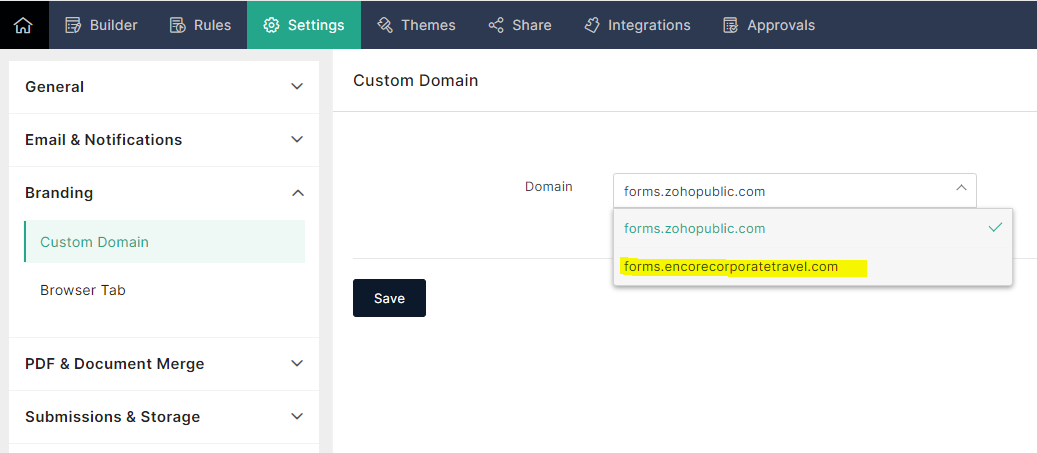1037x453 pixels.
Task: Expand Email & Notifications section
Action: pos(297,140)
